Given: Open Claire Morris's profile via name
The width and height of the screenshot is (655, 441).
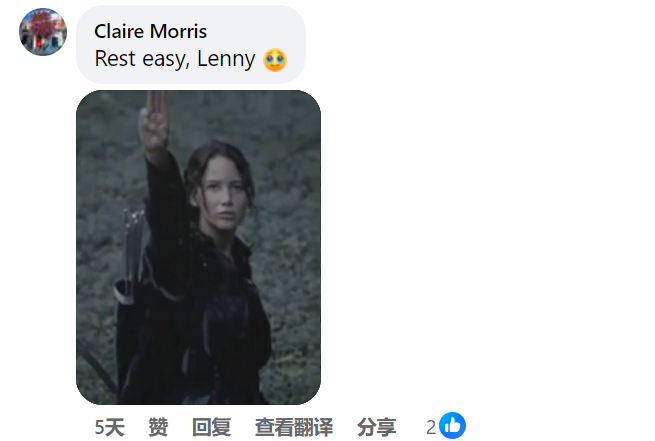Looking at the screenshot, I should pyautogui.click(x=150, y=31).
